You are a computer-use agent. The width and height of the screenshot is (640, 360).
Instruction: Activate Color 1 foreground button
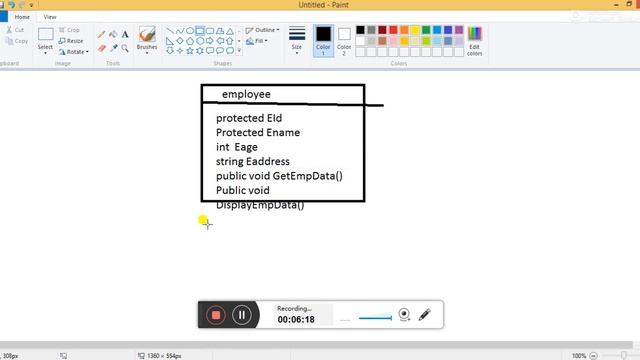pyautogui.click(x=323, y=40)
